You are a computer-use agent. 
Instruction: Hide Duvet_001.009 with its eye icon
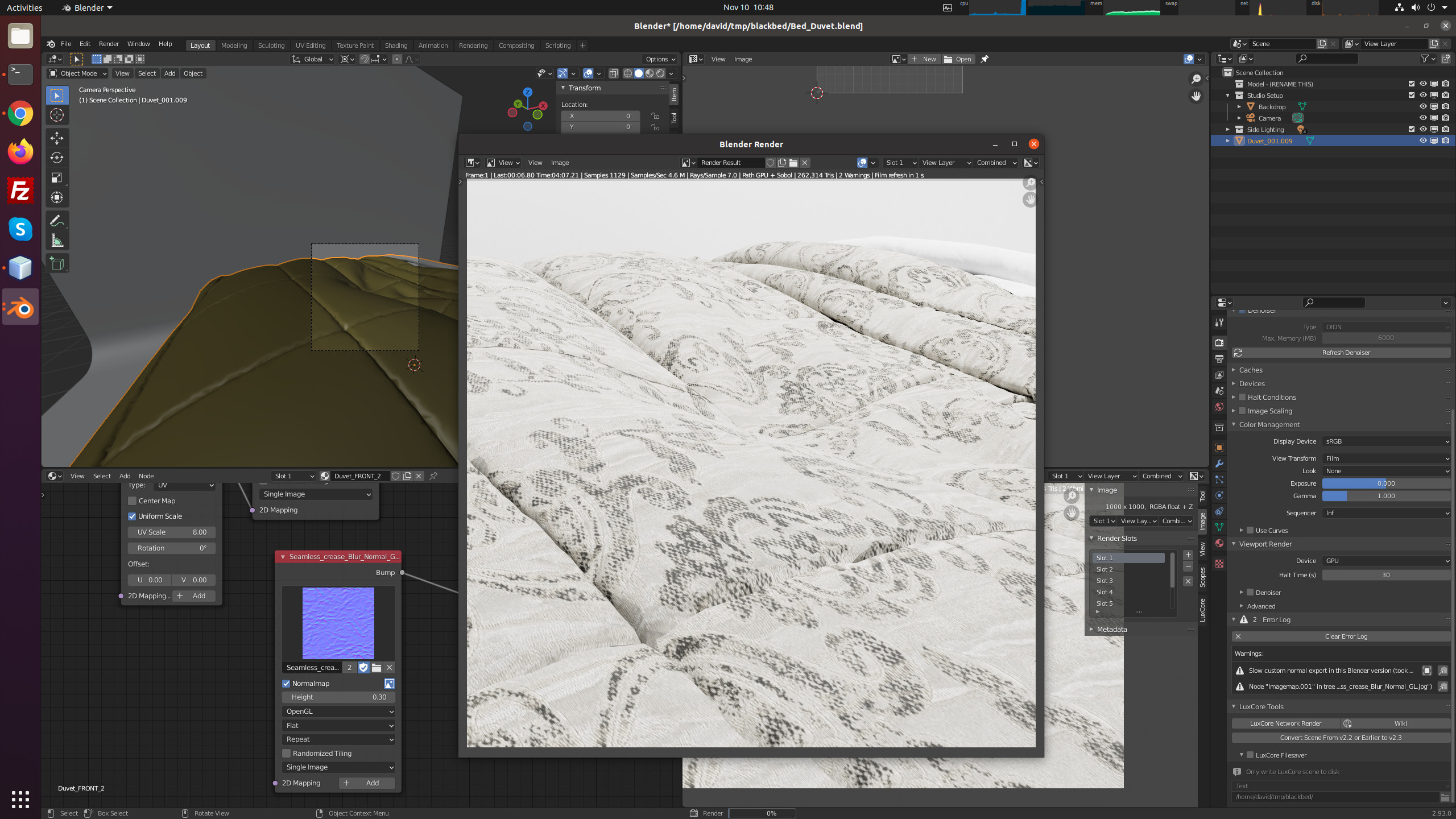click(x=1423, y=141)
